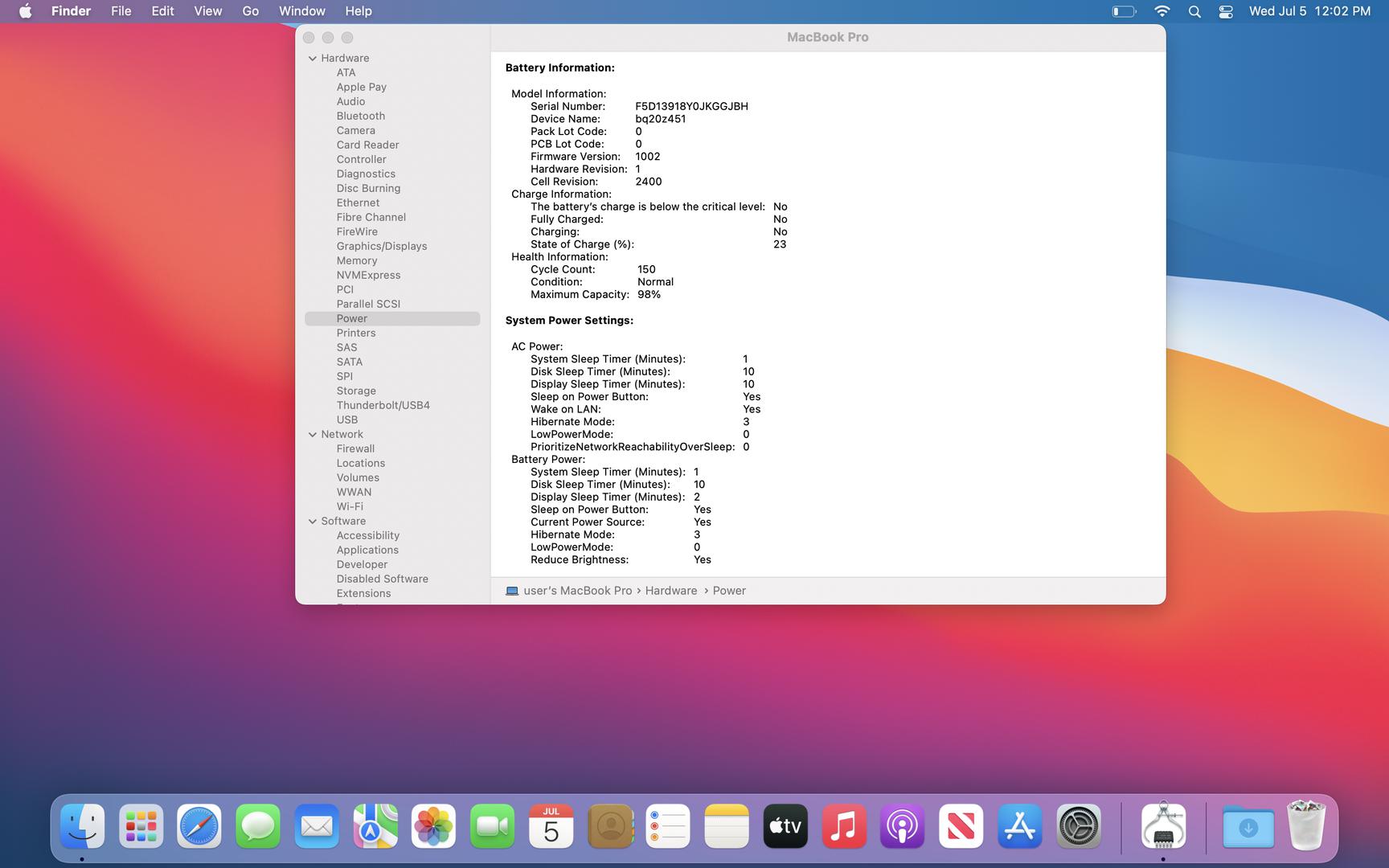The height and width of the screenshot is (868, 1389).
Task: Open System Preferences from dock
Action: tap(1079, 825)
